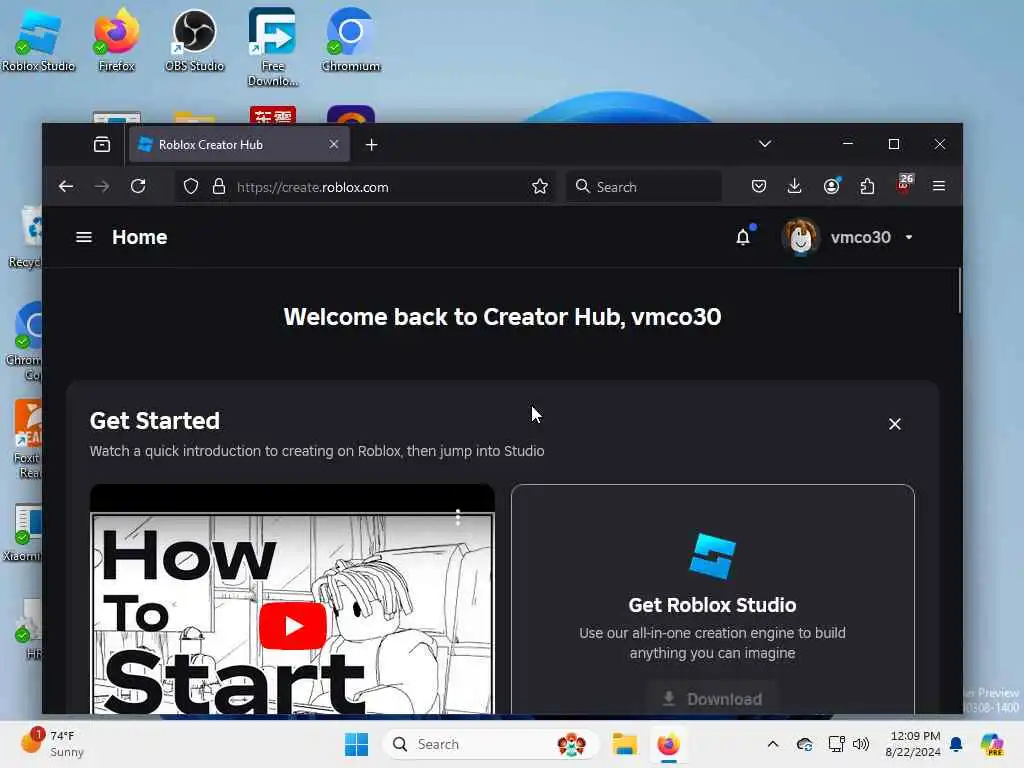Click the Home page heading
Viewport: 1024px width, 768px height.
click(140, 237)
